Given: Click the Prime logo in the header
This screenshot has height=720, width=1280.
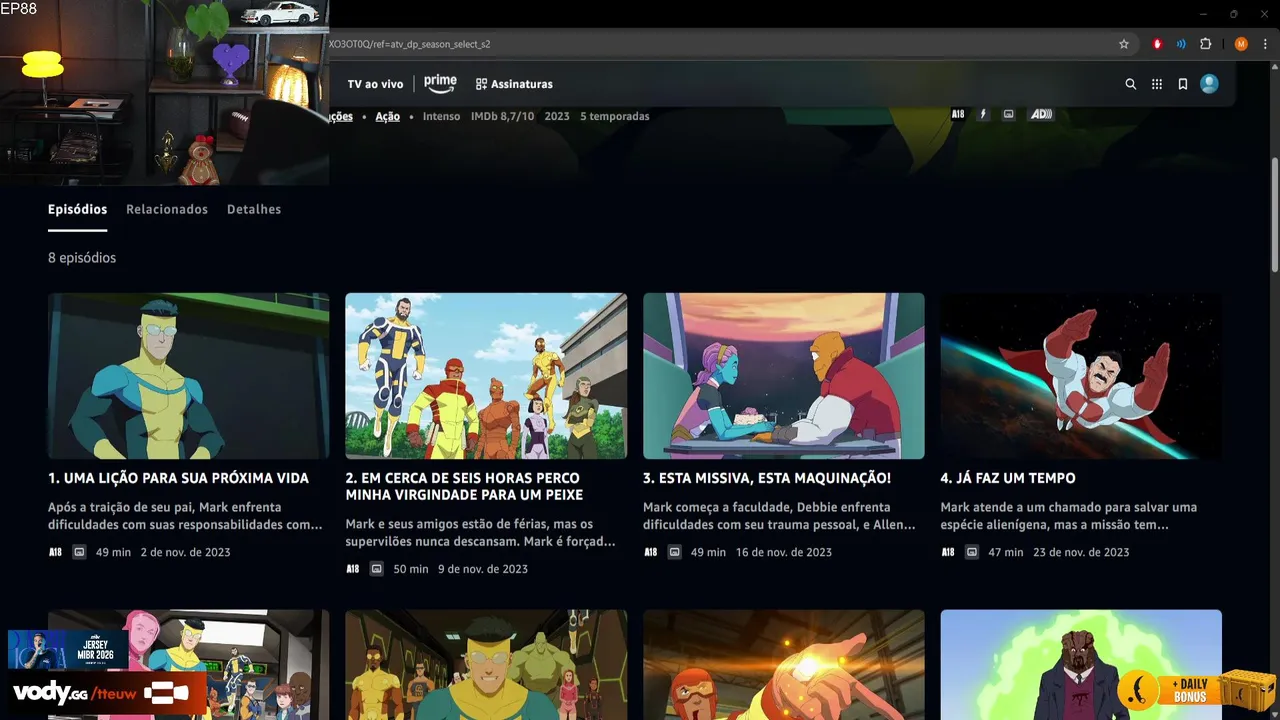Looking at the screenshot, I should (x=440, y=83).
